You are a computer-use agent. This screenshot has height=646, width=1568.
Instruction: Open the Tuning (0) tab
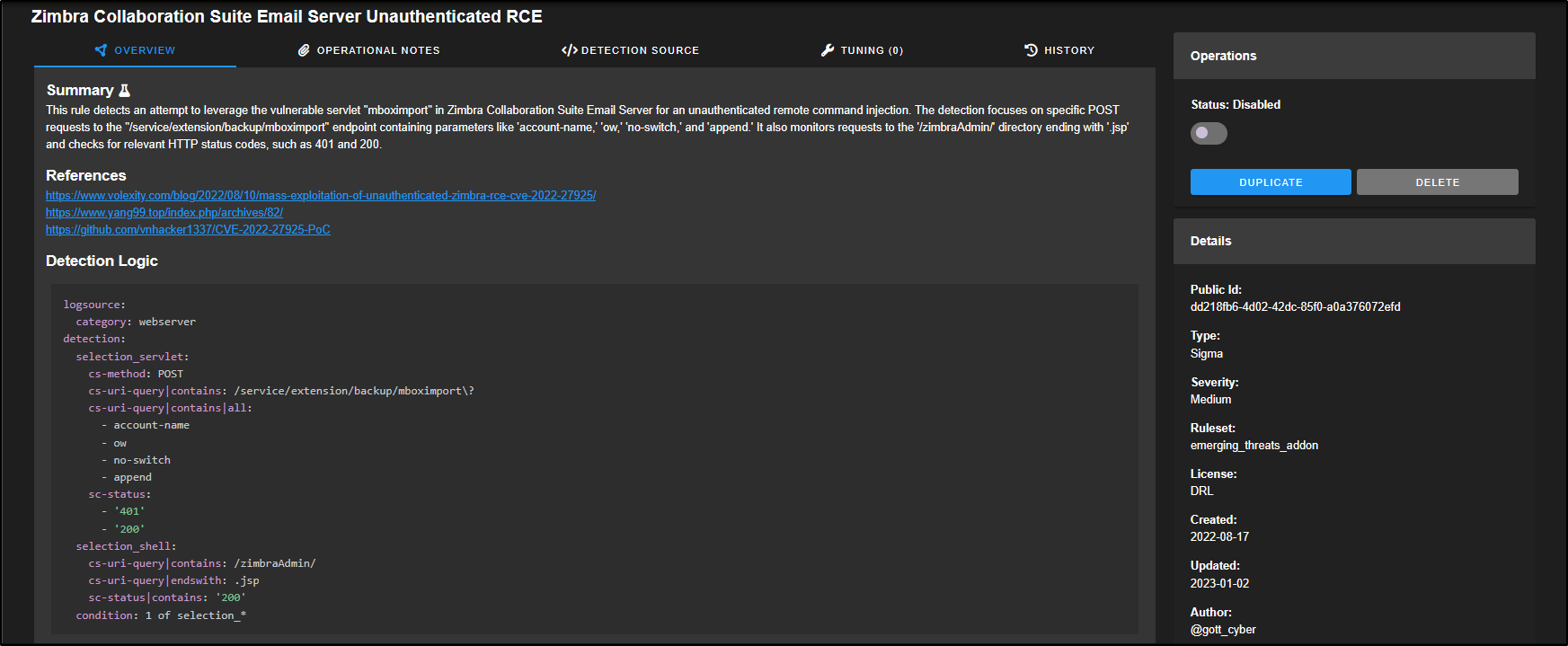(871, 50)
